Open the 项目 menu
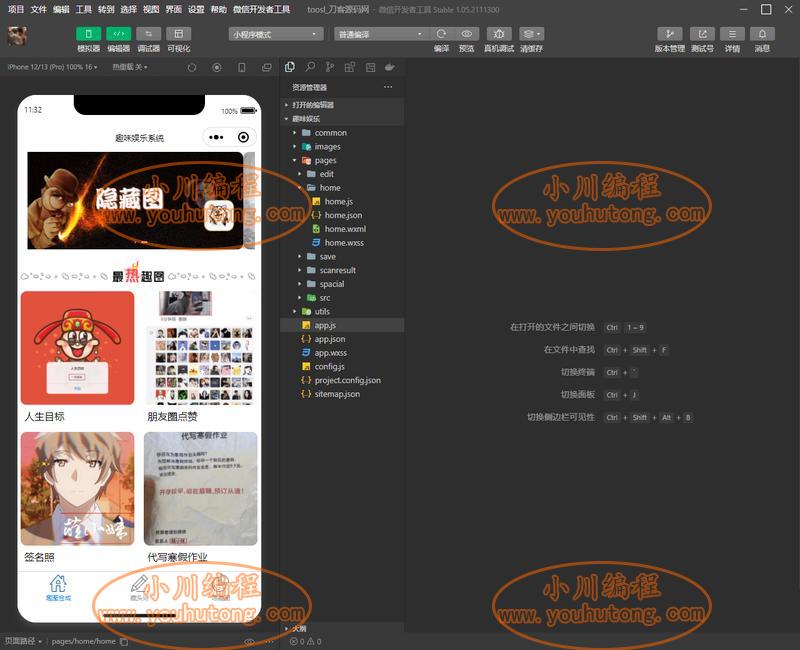Viewport: 800px width, 650px height. coord(16,9)
